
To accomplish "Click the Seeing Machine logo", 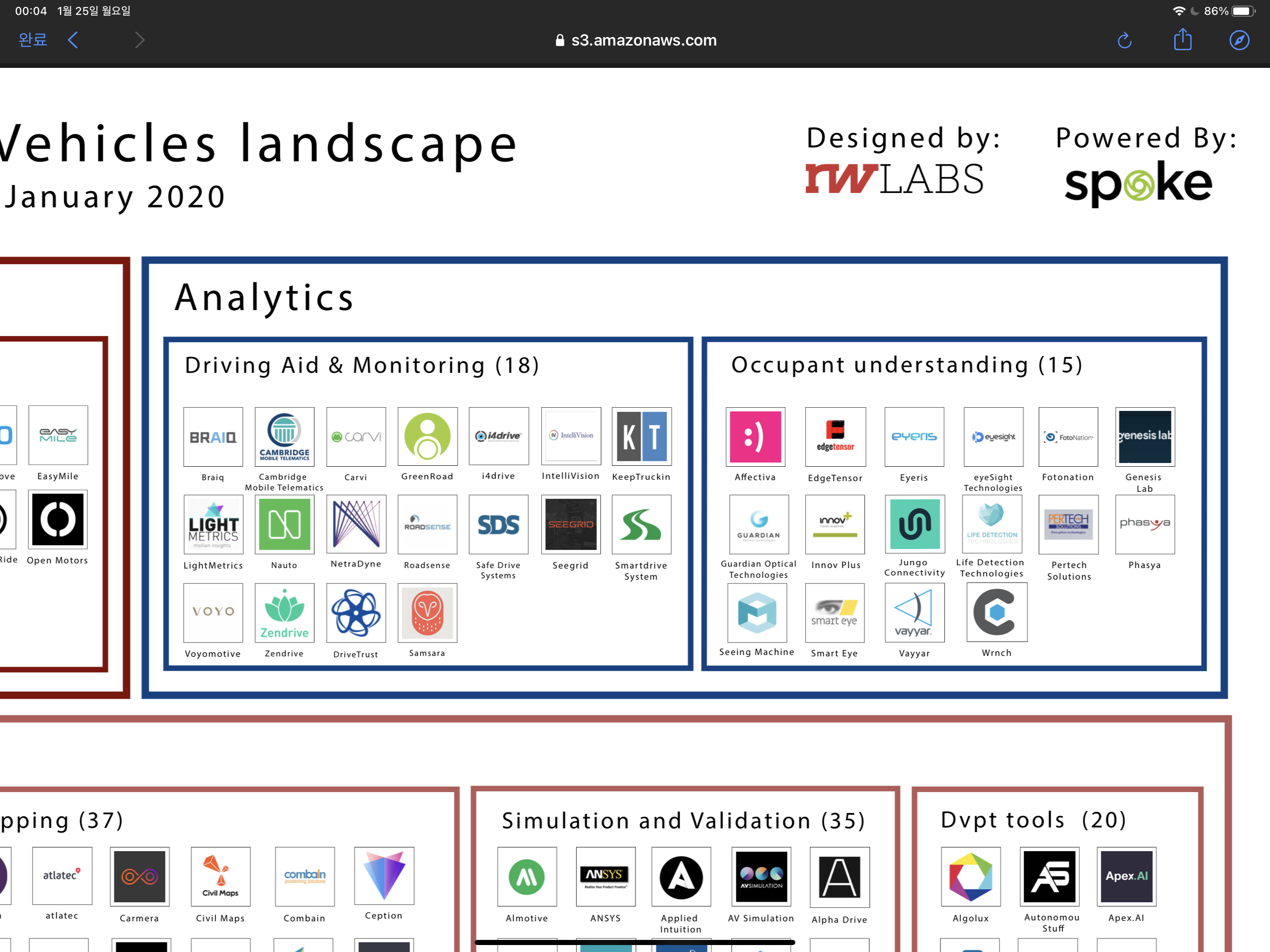I will click(x=757, y=613).
